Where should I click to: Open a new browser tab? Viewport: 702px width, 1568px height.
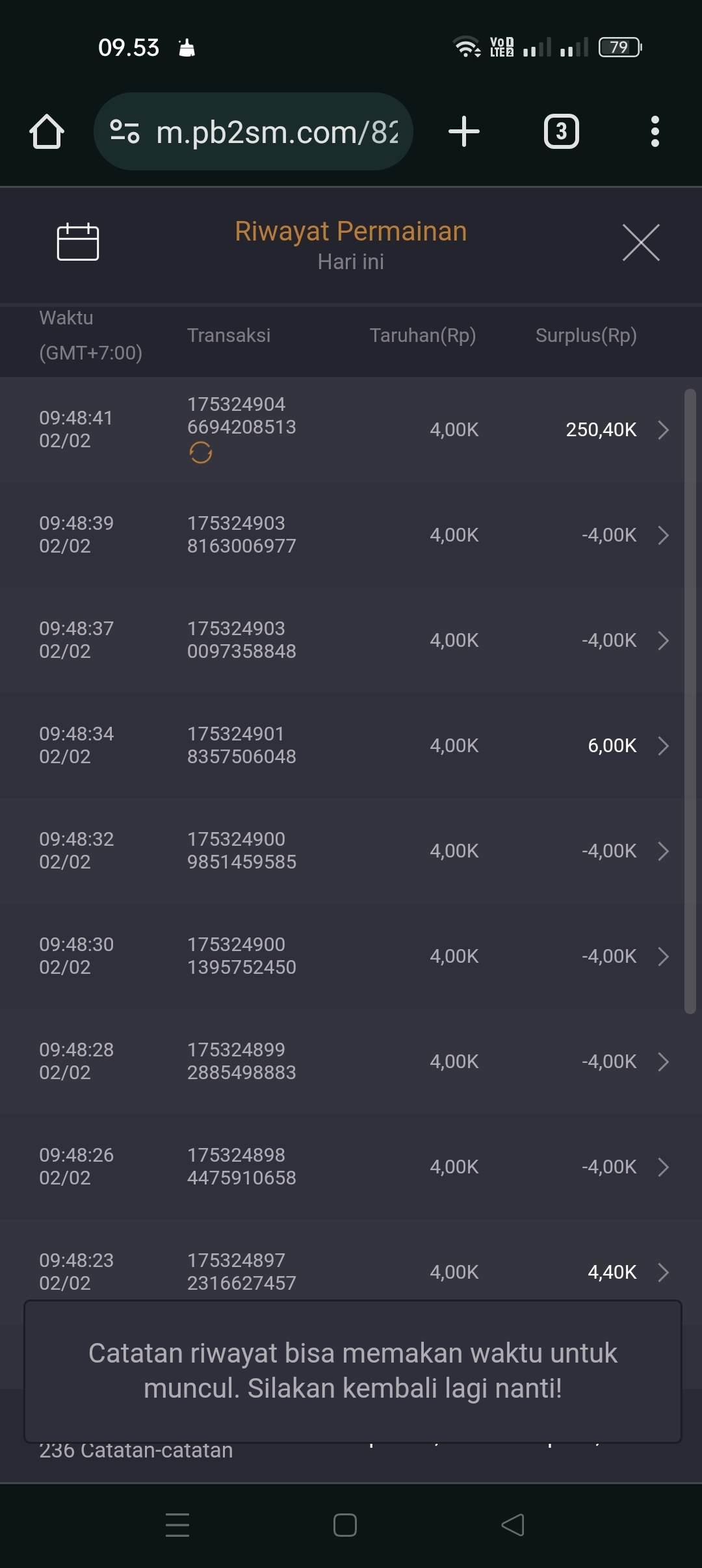coord(464,131)
